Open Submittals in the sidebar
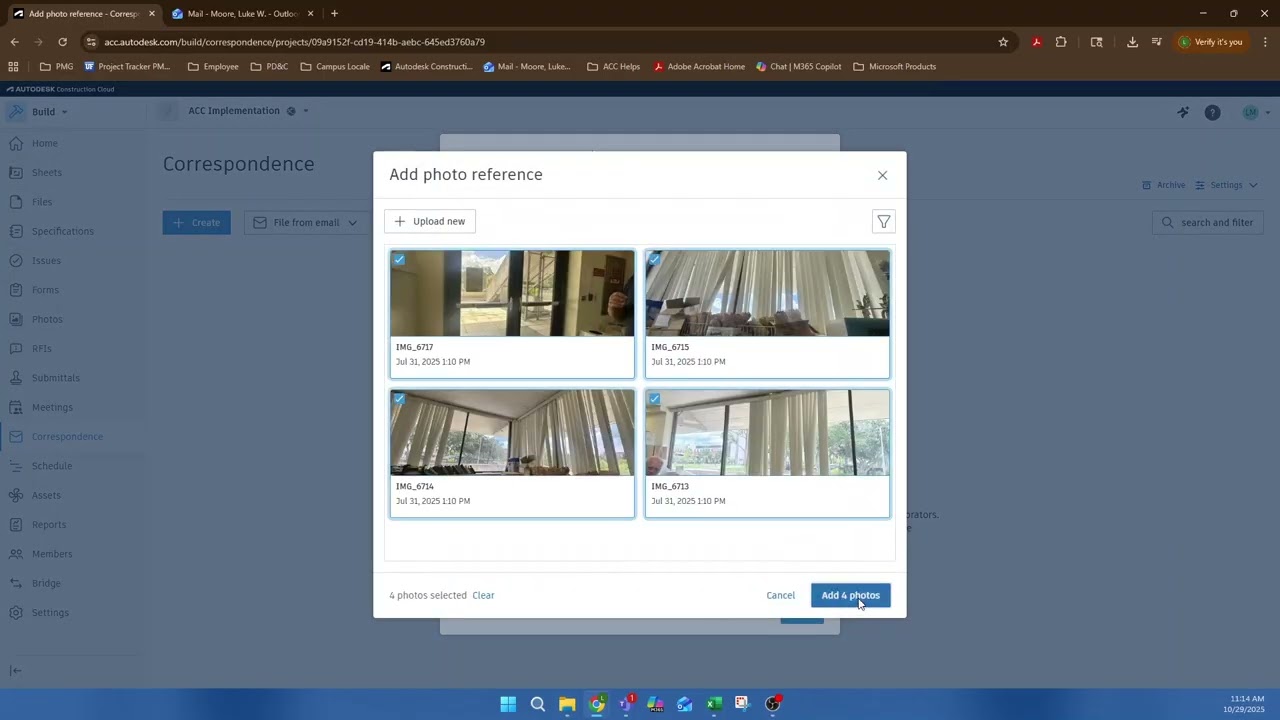 pos(55,378)
